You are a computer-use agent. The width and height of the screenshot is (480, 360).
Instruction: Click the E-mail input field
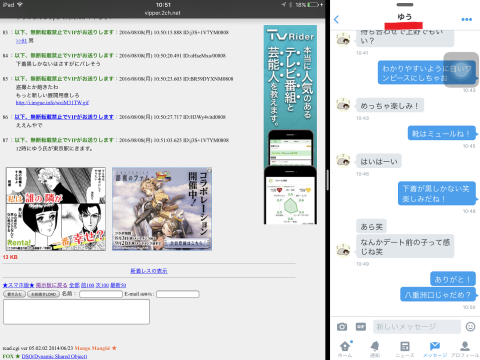178,294
